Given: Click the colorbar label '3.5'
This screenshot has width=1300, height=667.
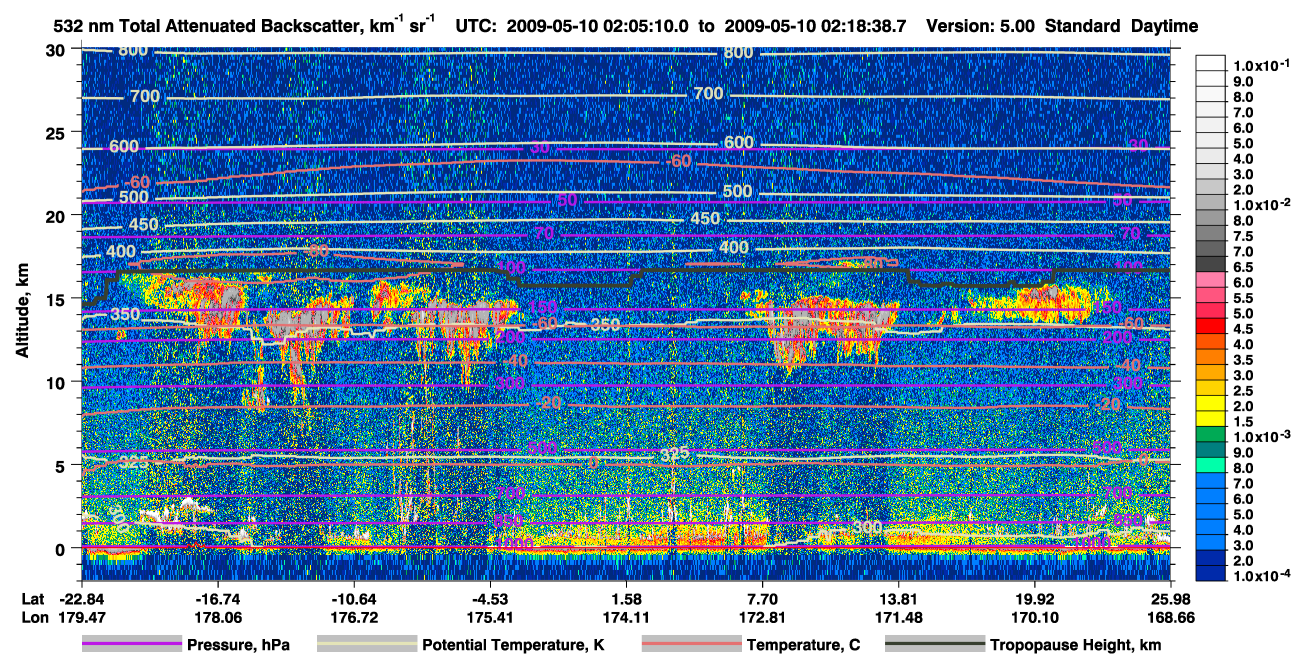Looking at the screenshot, I should click(x=1242, y=360).
